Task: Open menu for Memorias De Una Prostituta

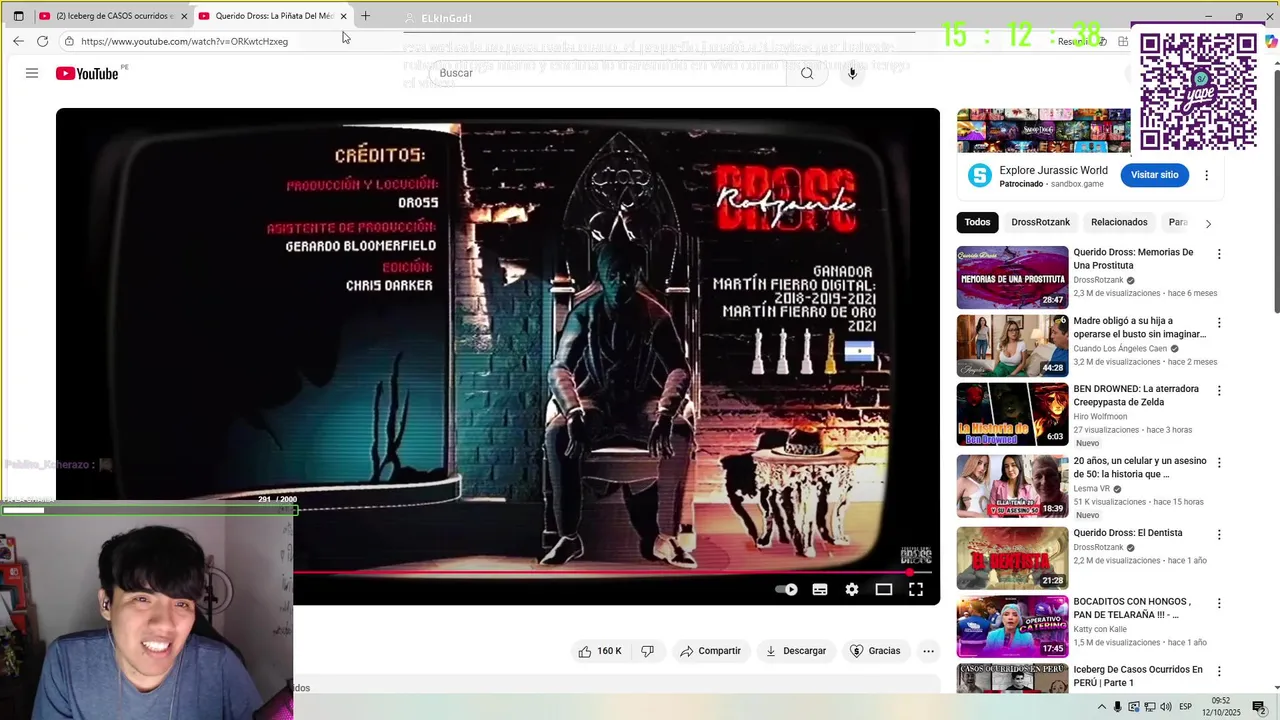Action: (x=1218, y=254)
